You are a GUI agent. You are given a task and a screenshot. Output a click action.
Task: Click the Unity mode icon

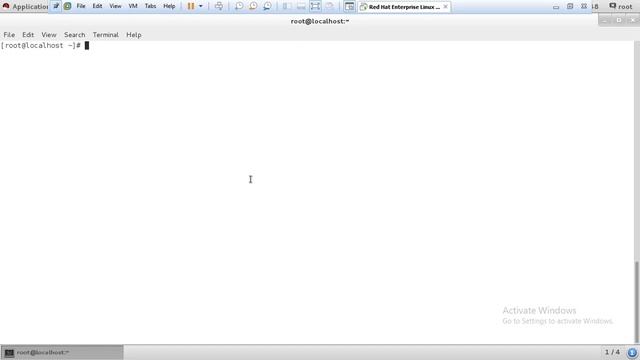coord(330,6)
